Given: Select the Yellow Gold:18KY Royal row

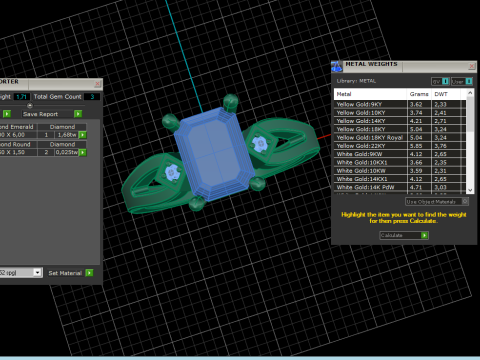Looking at the screenshot, I should pos(400,138).
